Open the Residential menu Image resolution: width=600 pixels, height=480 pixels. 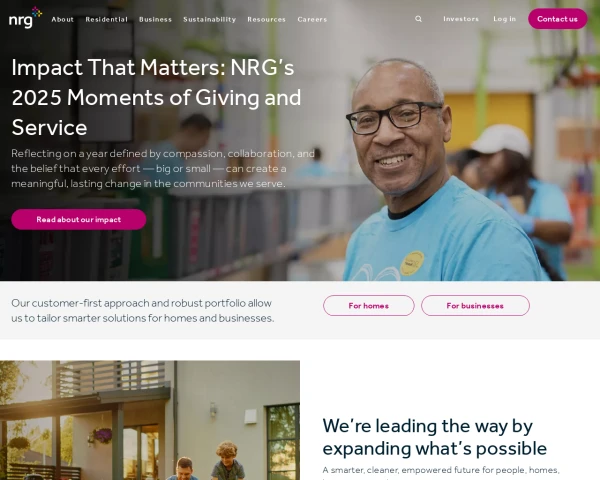106,19
